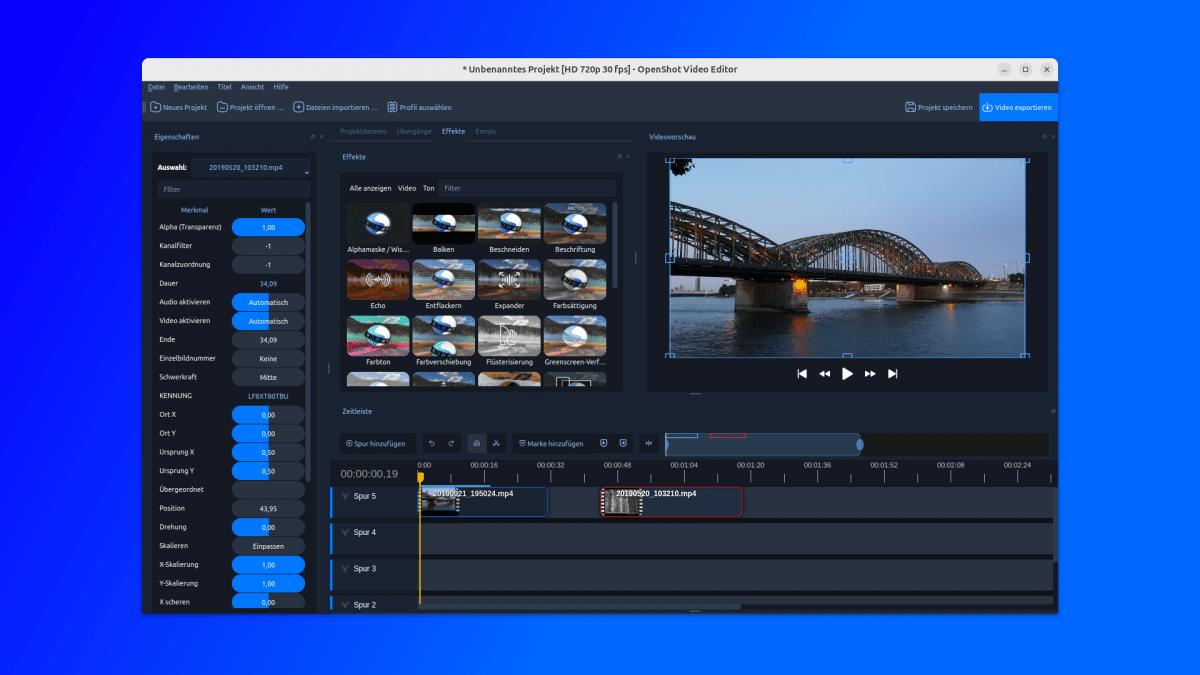Center timeline on playhead icon
The image size is (1200, 675).
[x=649, y=443]
